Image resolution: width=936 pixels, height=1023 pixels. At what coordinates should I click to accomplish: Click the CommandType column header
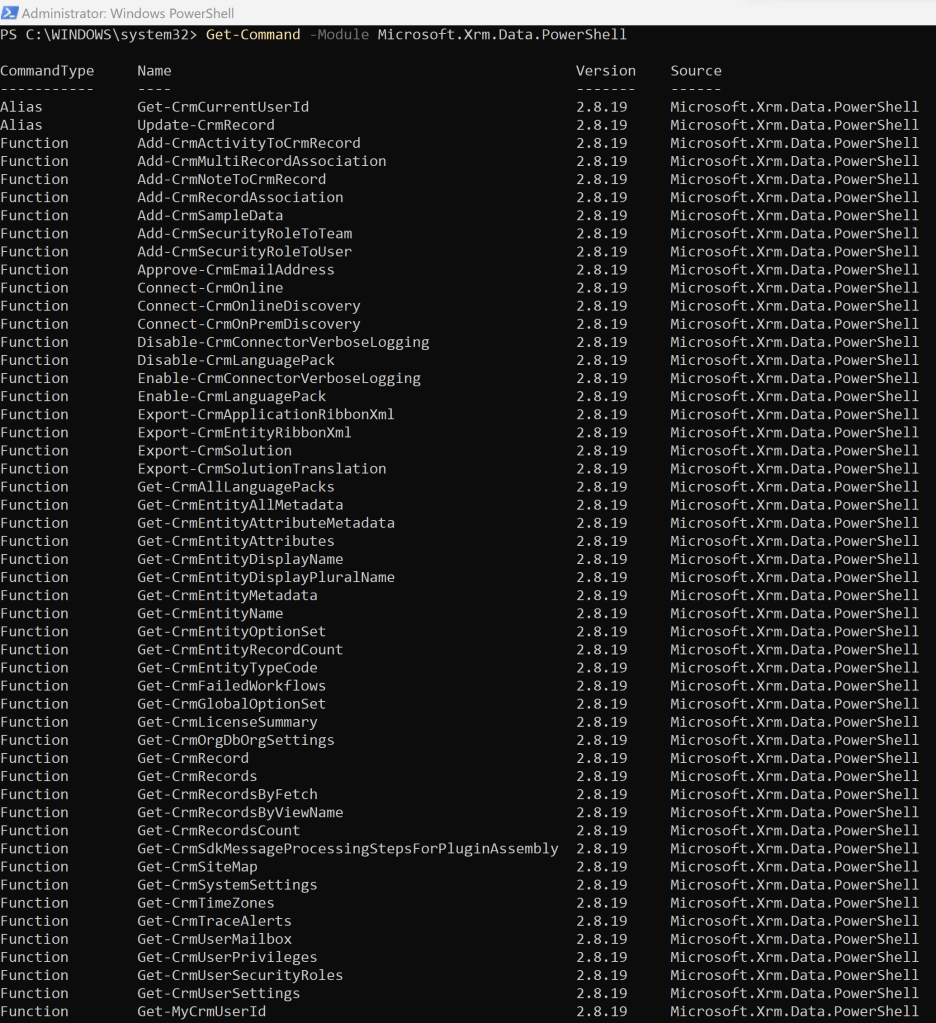coord(47,71)
